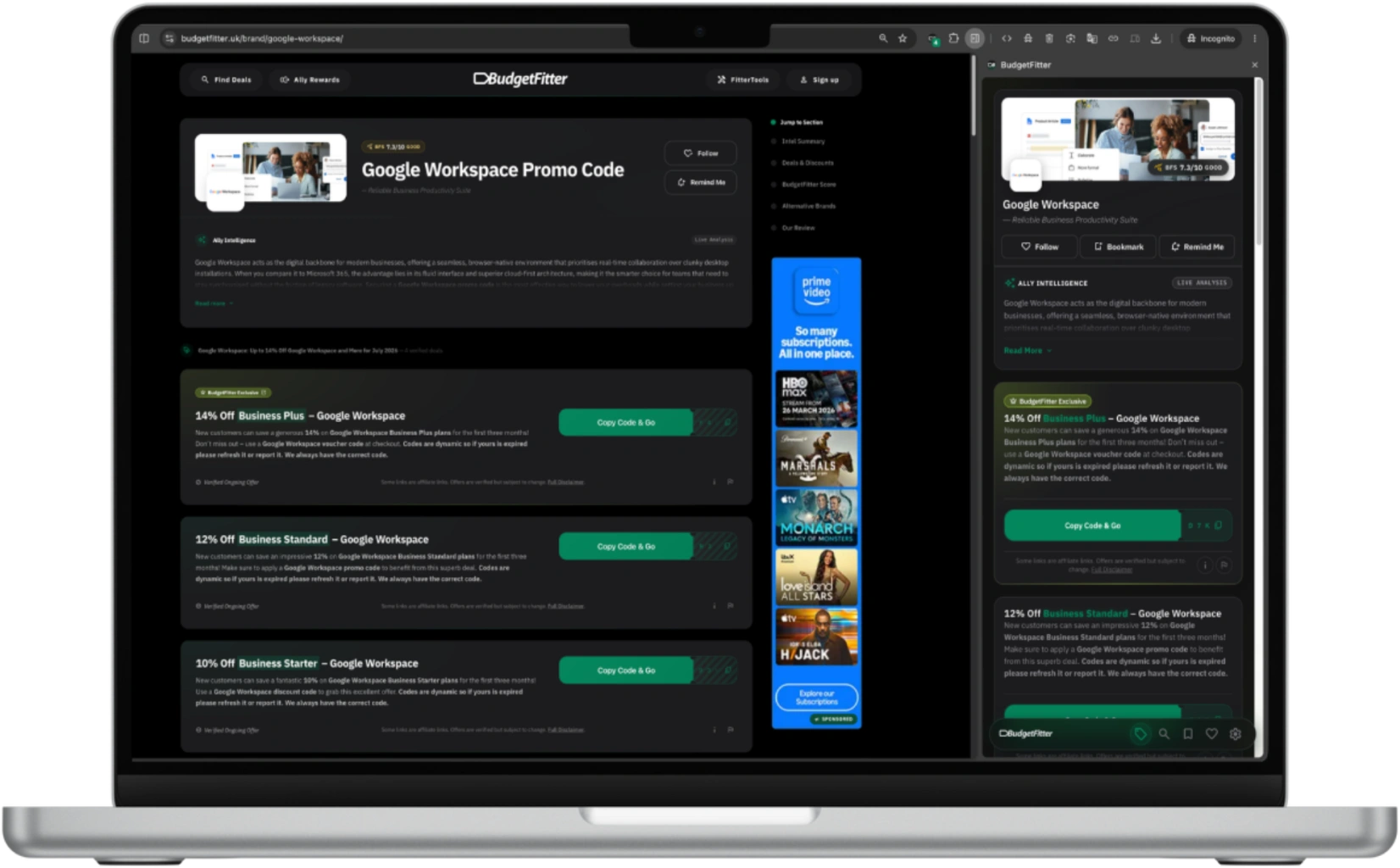The height and width of the screenshot is (868, 1400).
Task: Open Full Disclaimer link in the 10% Off card
Action: click(565, 730)
